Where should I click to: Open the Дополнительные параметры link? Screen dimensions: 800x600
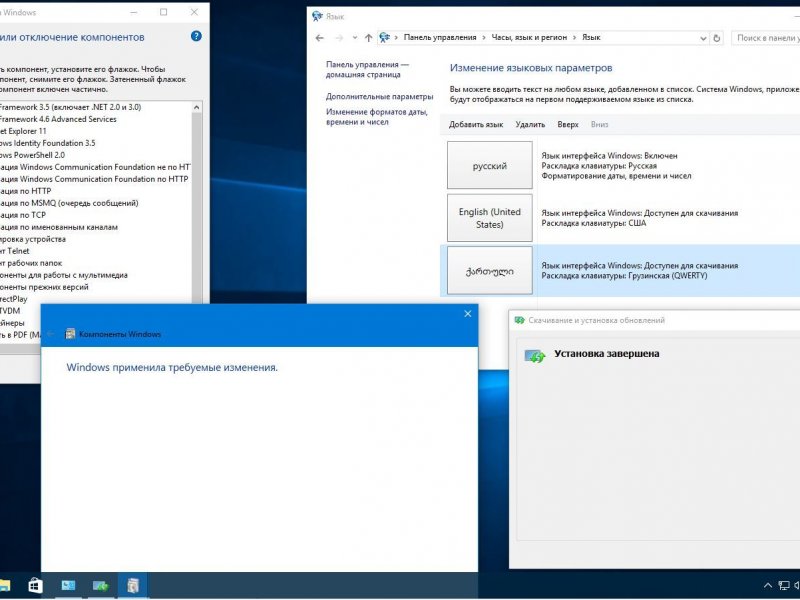pos(379,96)
